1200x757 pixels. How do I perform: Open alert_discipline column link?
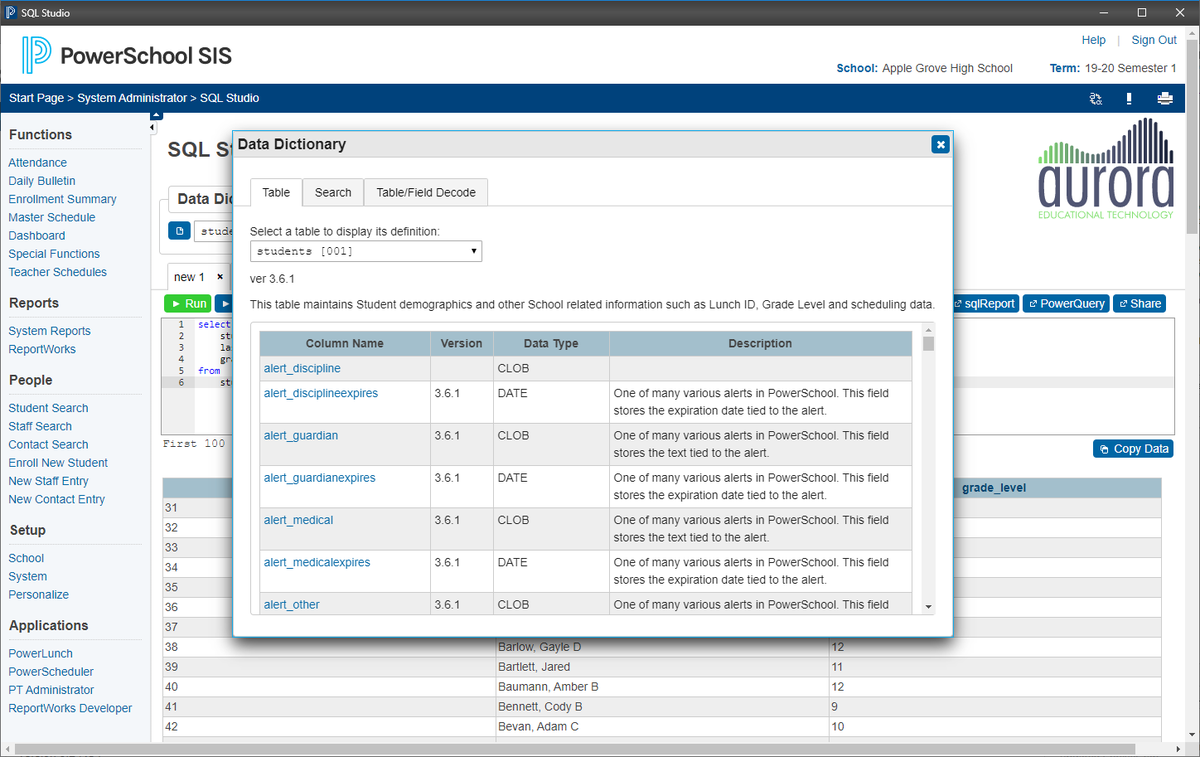coord(302,369)
